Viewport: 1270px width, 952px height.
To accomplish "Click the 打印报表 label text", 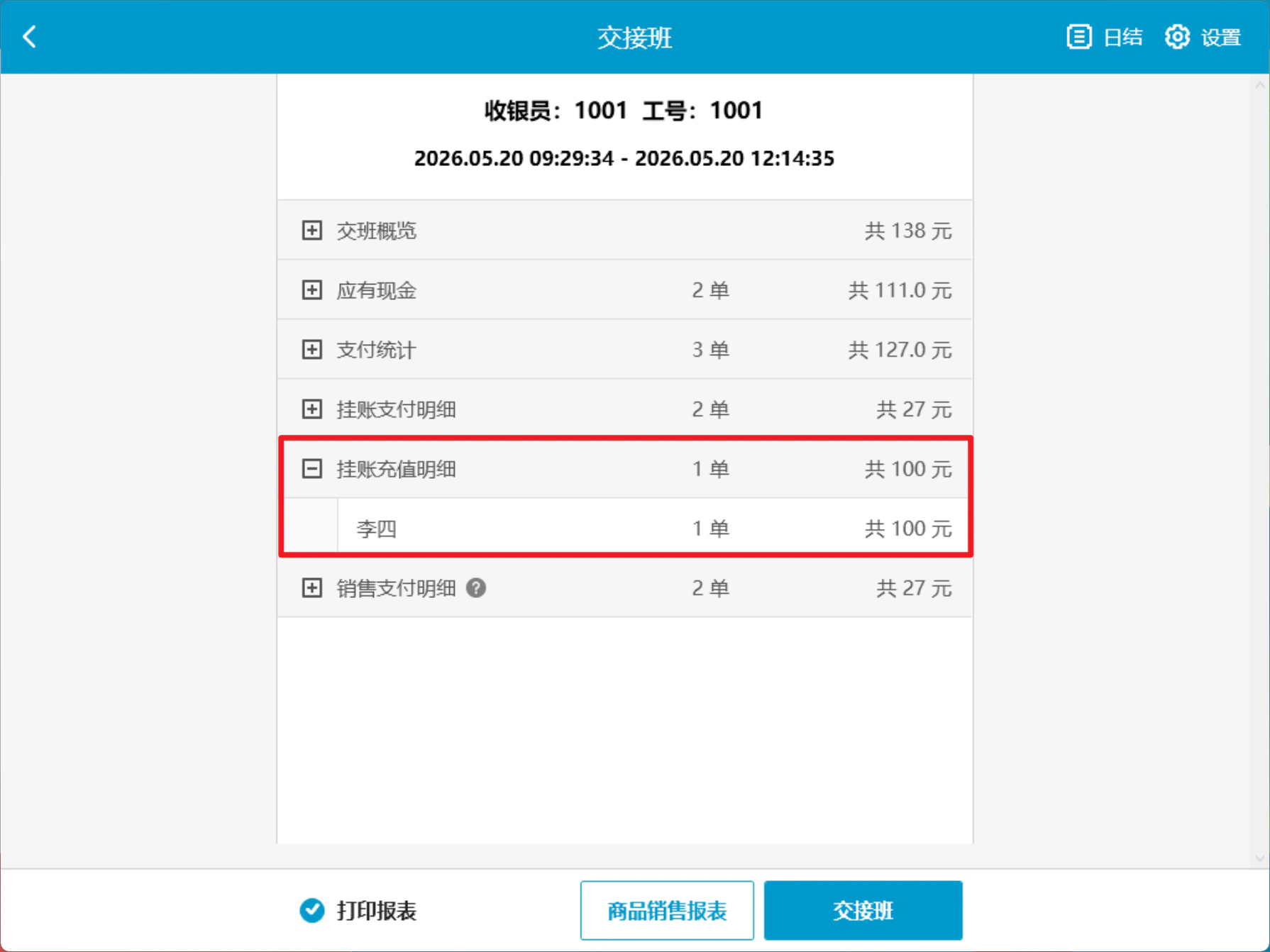I will [376, 910].
